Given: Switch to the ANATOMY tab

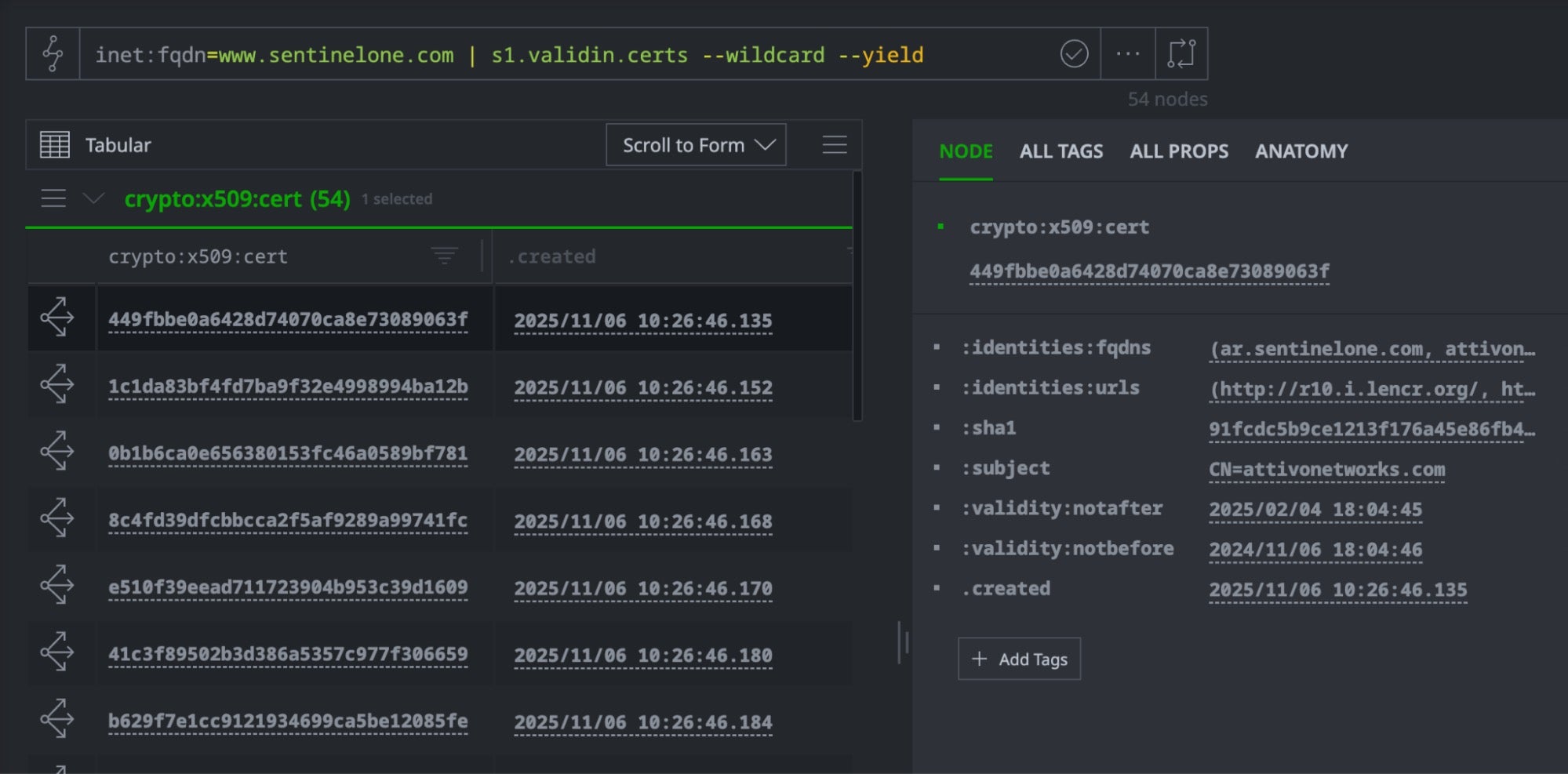Looking at the screenshot, I should click(1301, 151).
